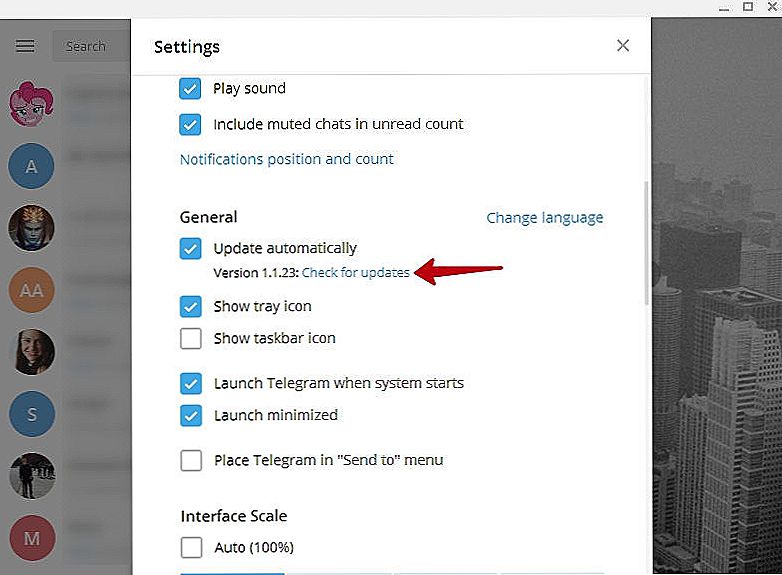Close the Settings panel with X
The image size is (782, 575).
(623, 46)
